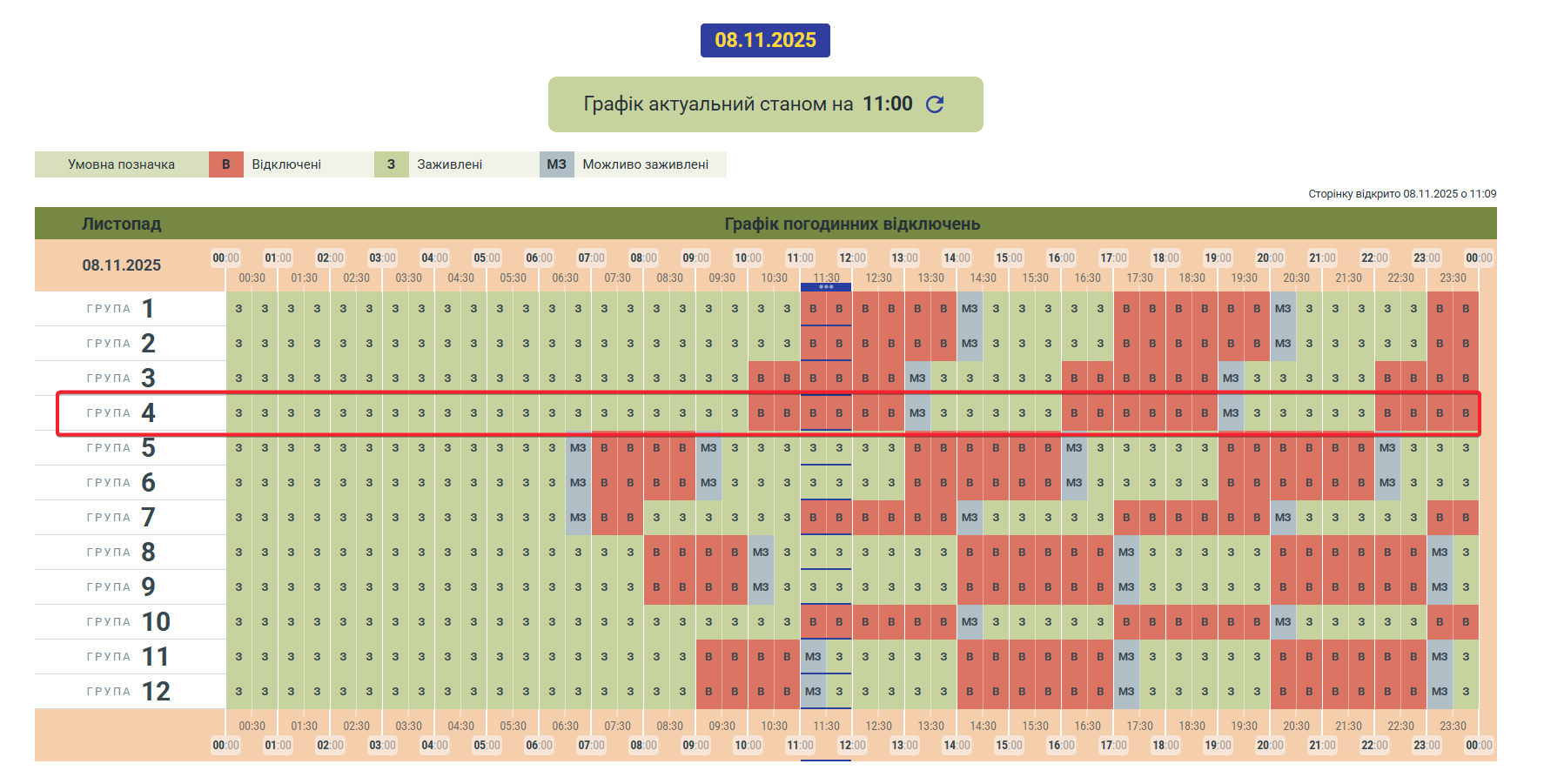Click the 06:00 label in the header row
This screenshot has height=784, width=1544.
click(539, 258)
